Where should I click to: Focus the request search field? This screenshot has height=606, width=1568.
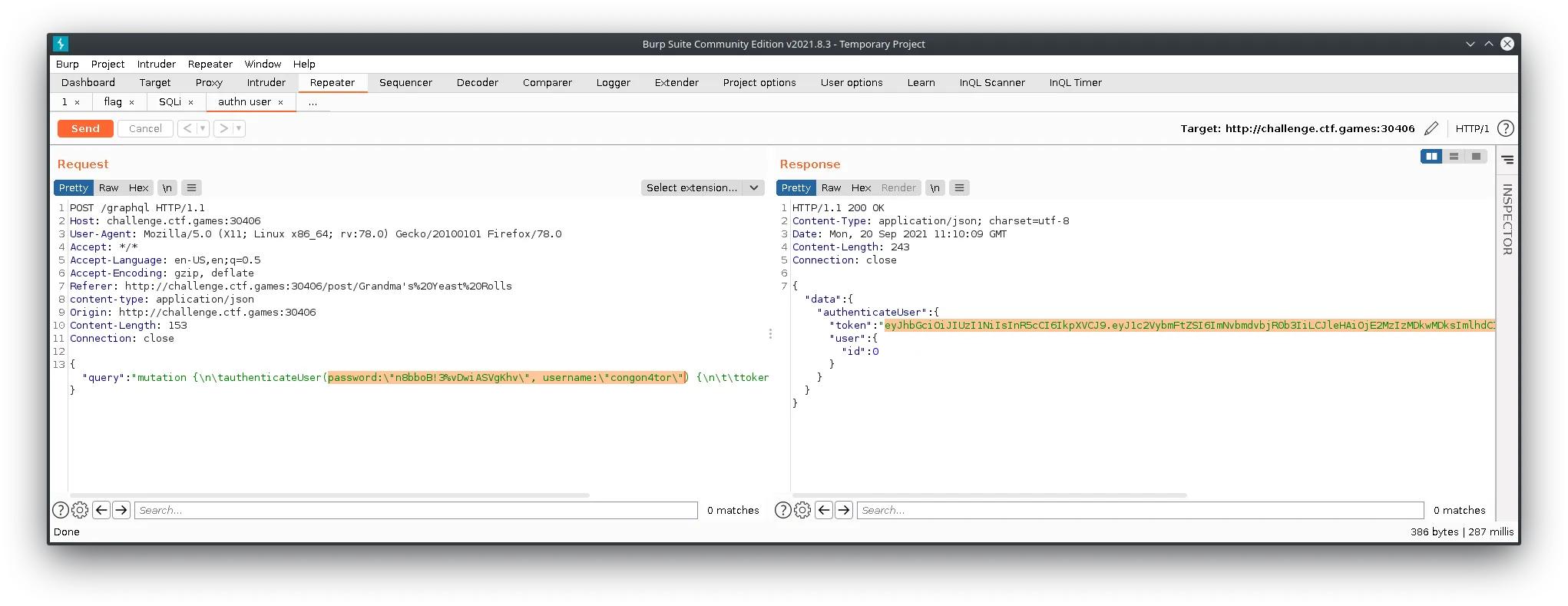pos(416,510)
